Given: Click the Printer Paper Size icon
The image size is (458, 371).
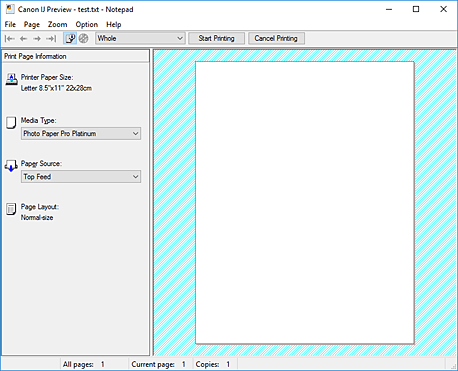Looking at the screenshot, I should click(11, 79).
